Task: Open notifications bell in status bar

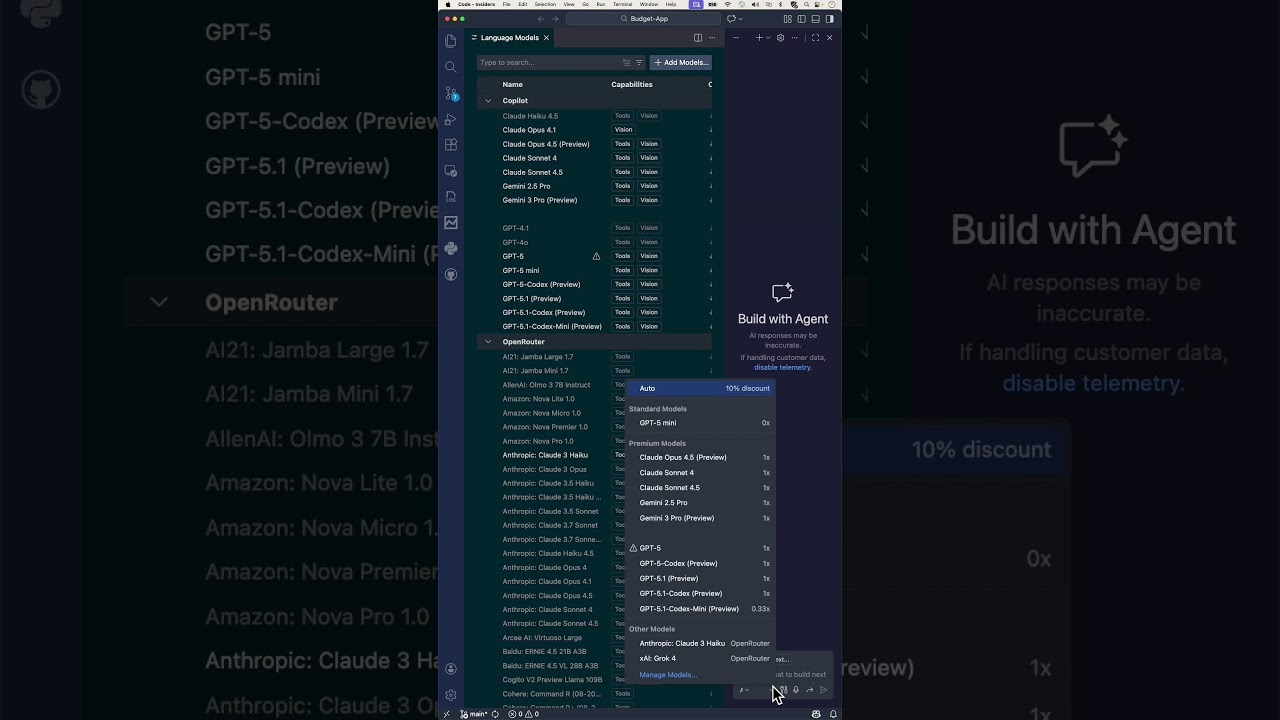Action: tap(833, 714)
